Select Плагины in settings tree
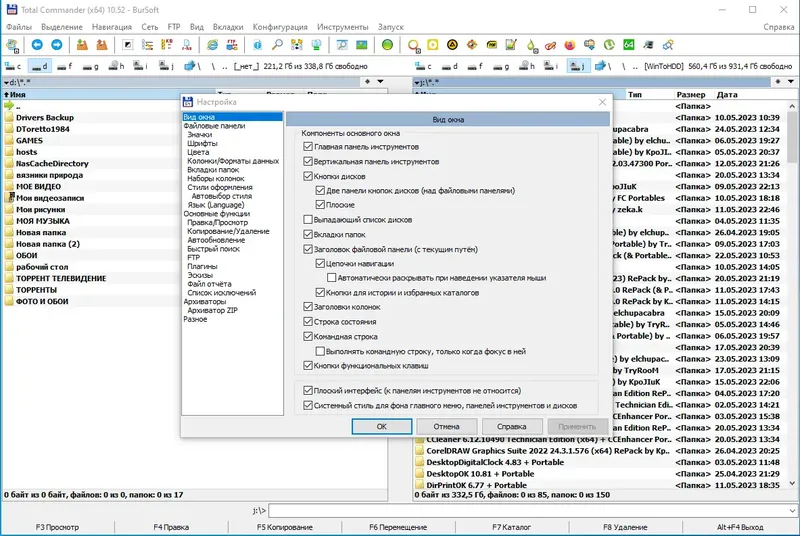The height and width of the screenshot is (536, 800). pyautogui.click(x=202, y=266)
